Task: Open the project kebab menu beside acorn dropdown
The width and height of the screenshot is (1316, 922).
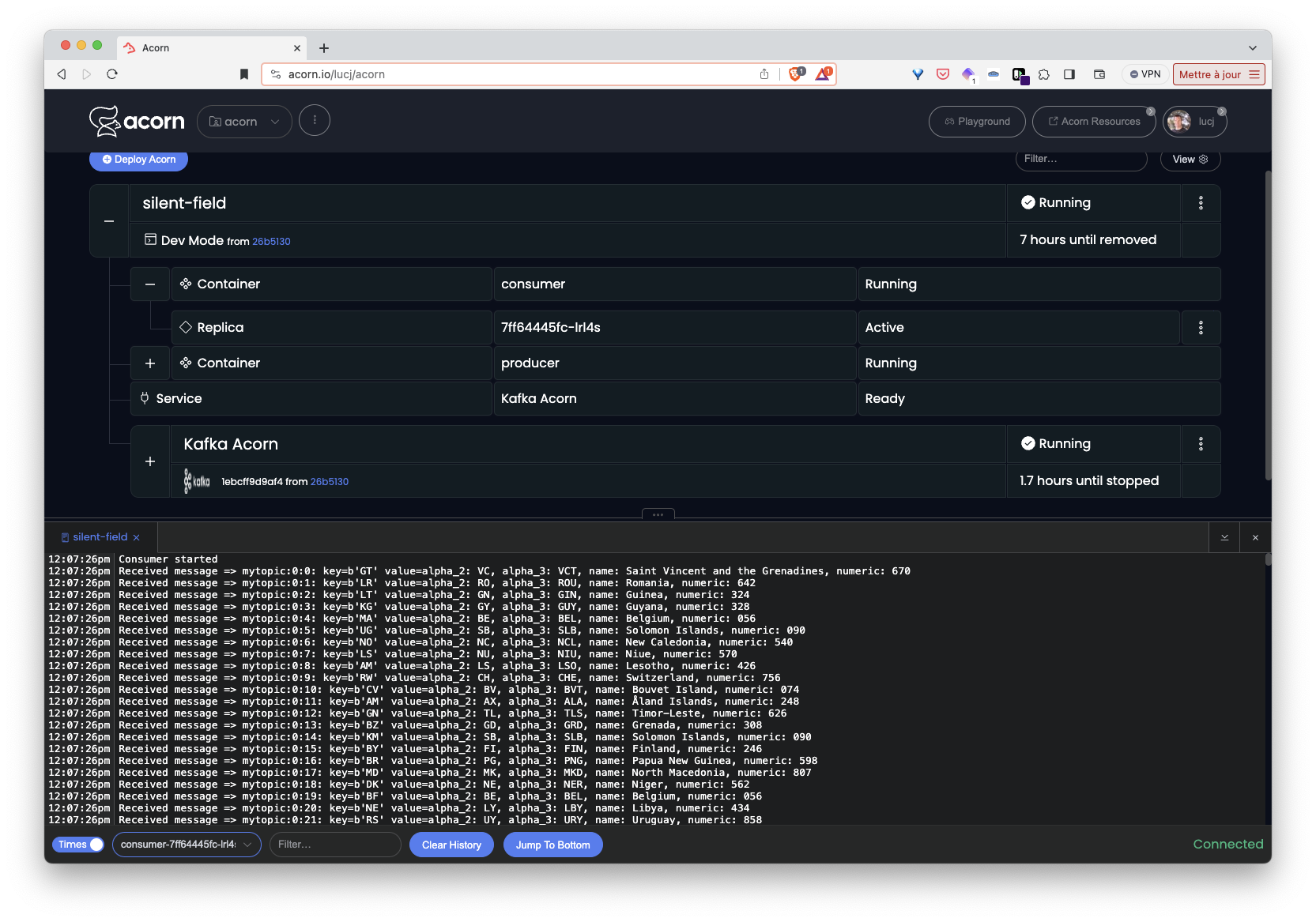Action: [315, 121]
